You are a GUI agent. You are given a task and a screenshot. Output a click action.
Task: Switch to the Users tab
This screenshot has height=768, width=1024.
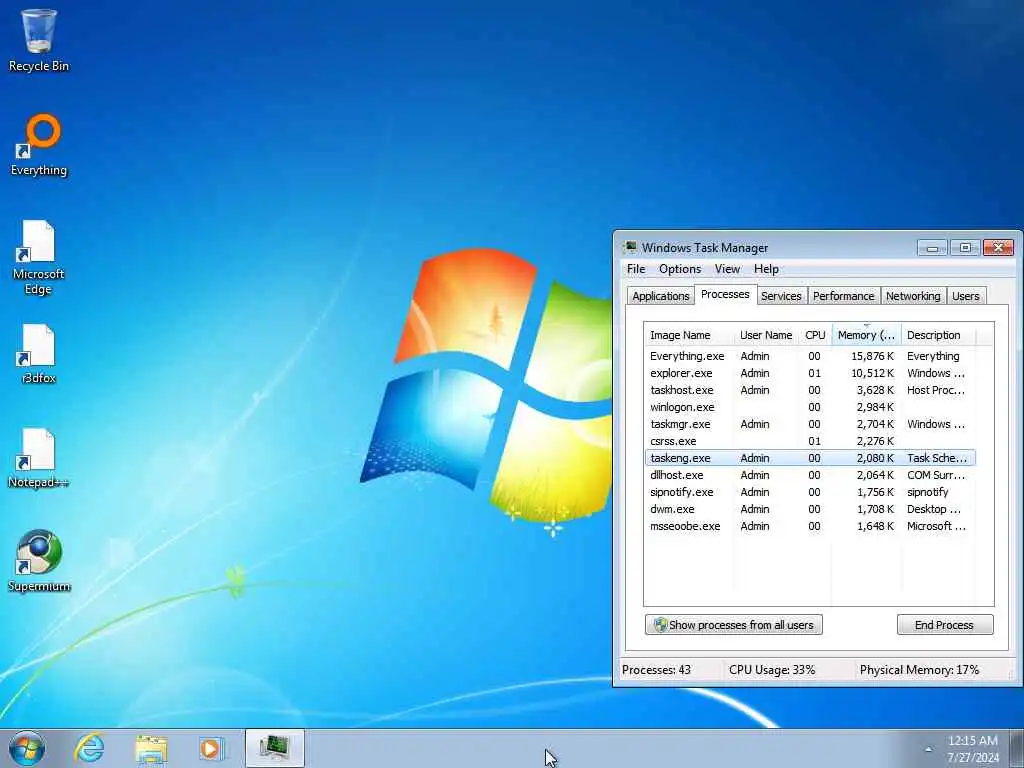click(965, 296)
